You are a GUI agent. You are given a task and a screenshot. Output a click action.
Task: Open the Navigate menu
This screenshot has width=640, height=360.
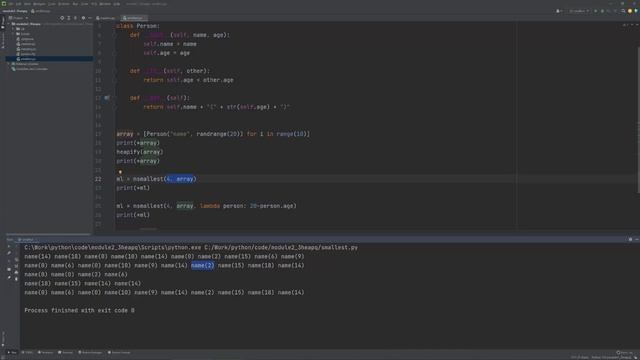39,4
